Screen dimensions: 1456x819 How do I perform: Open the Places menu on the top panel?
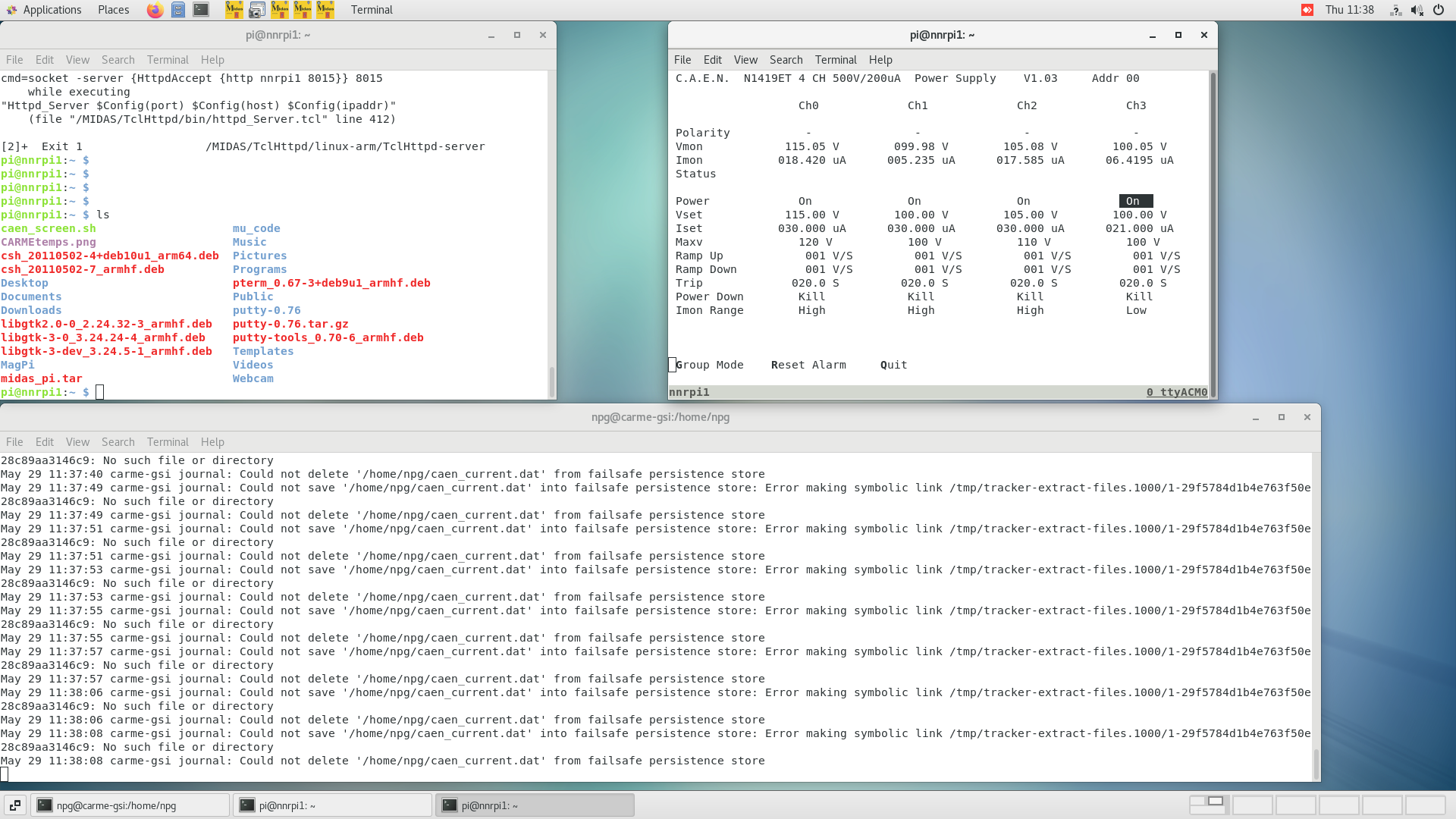[112, 10]
